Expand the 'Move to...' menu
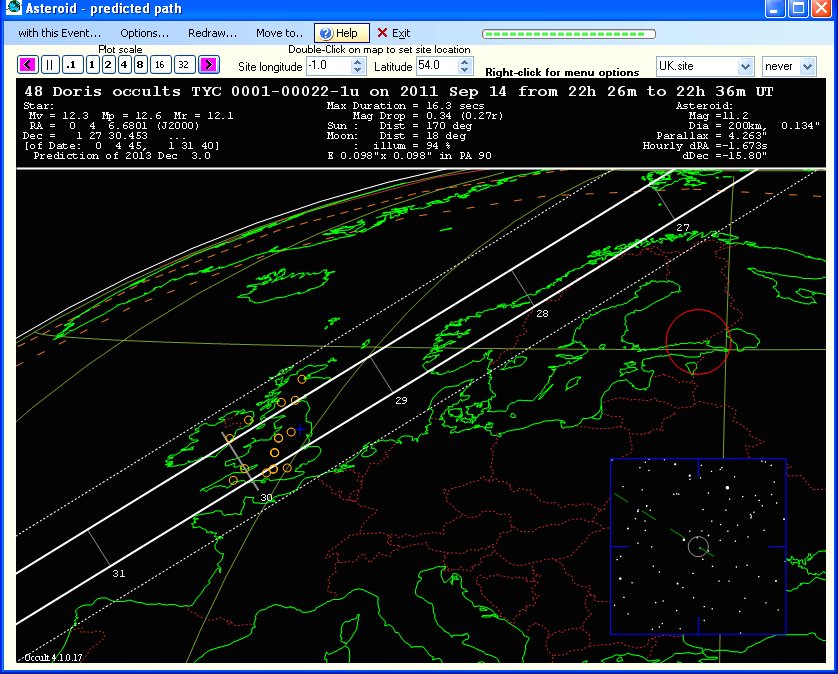 pos(280,33)
